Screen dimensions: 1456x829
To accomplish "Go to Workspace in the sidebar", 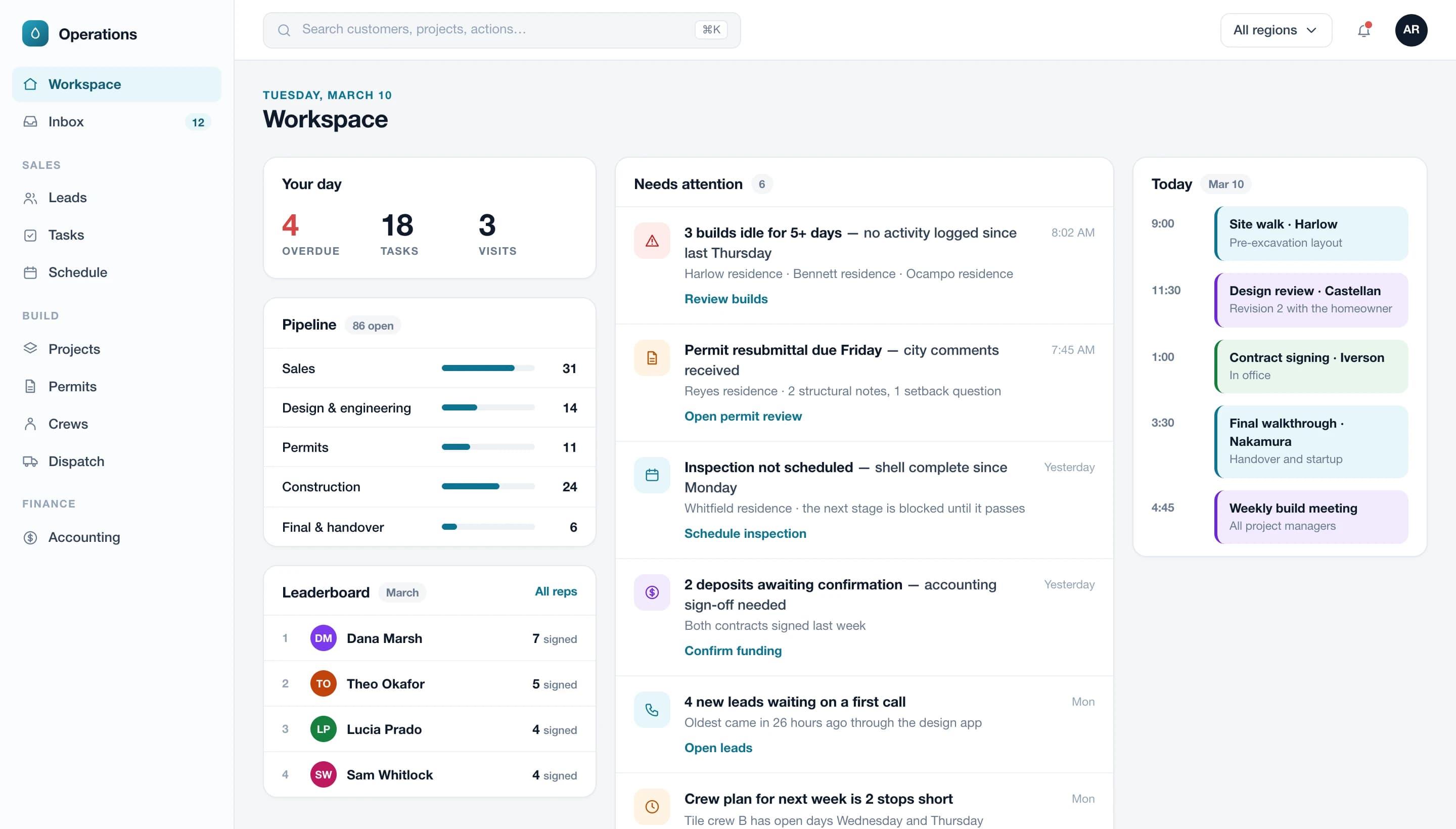I will point(117,84).
